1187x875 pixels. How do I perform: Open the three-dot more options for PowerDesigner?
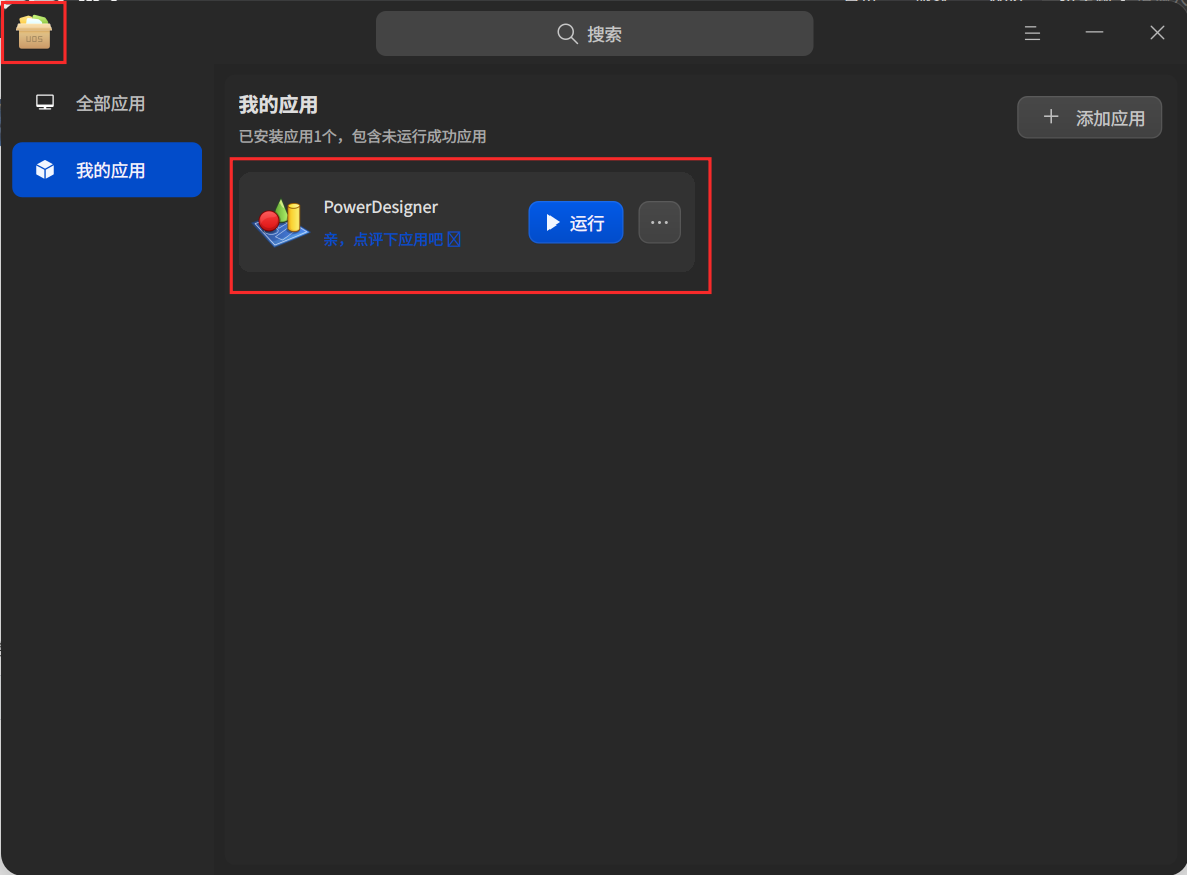coord(659,223)
